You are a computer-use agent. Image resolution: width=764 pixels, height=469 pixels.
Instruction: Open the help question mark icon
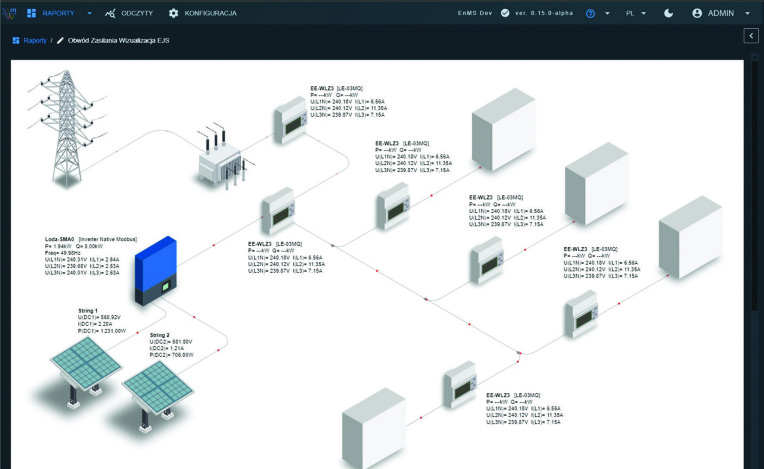pos(590,14)
